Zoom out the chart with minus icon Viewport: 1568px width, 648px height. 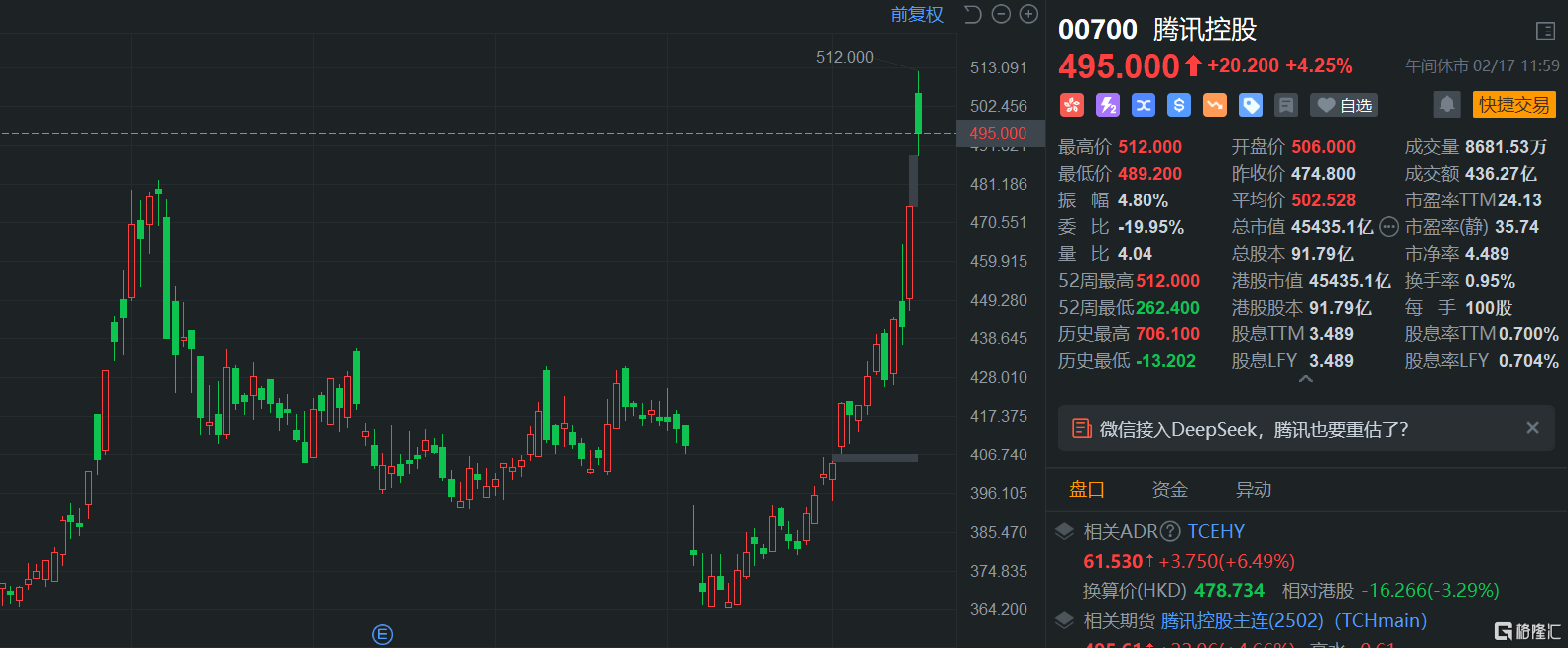pos(1001,14)
